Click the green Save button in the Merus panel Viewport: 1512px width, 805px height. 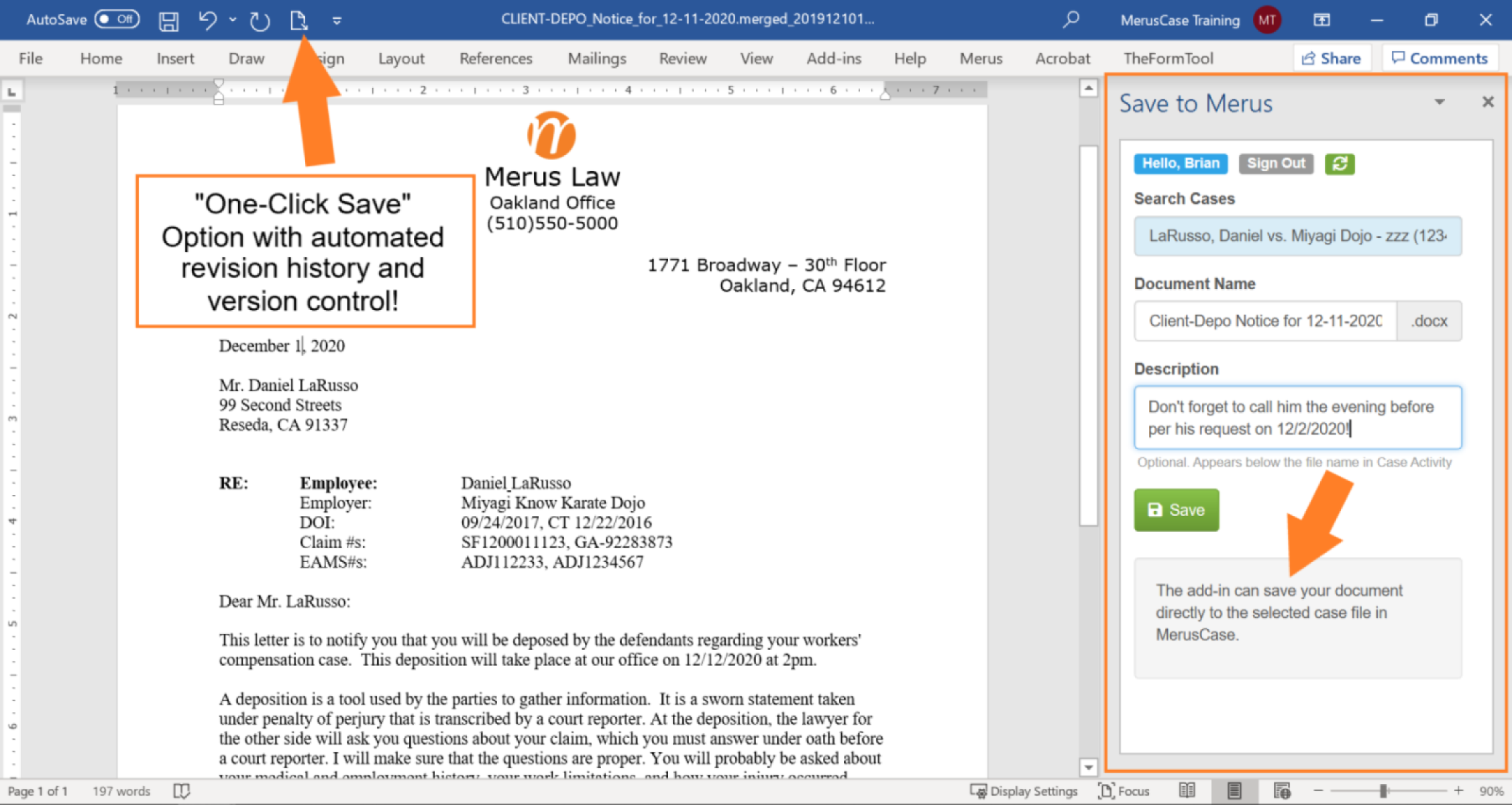pos(1176,510)
